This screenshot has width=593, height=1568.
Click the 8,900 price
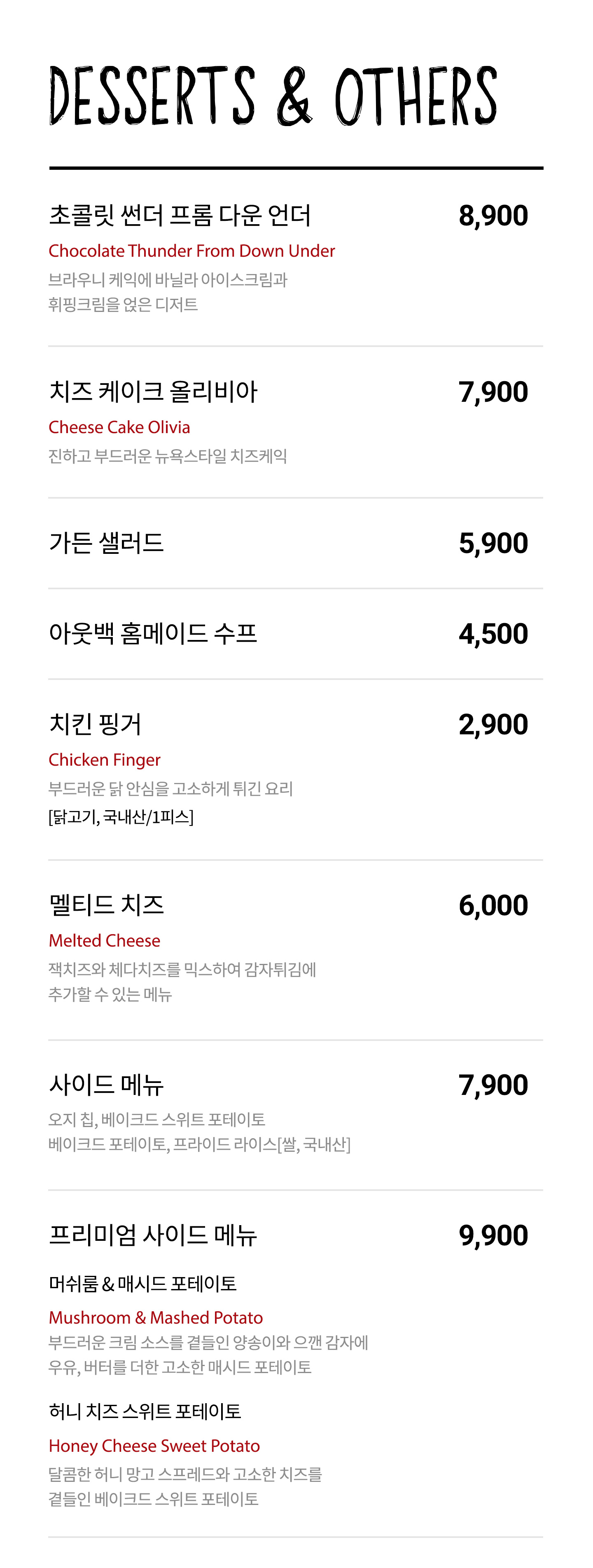point(493,216)
